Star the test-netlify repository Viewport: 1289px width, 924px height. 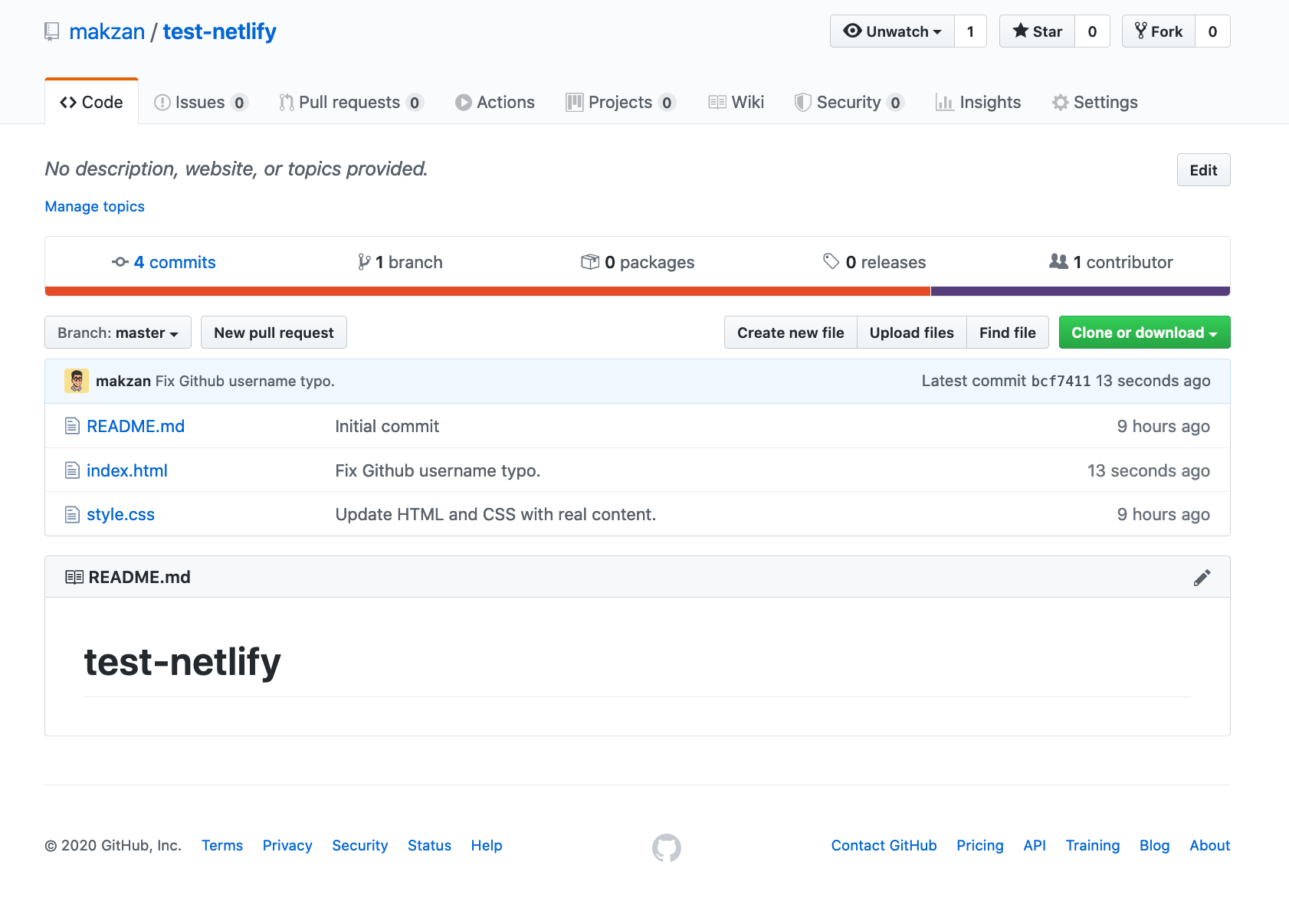click(x=1038, y=31)
